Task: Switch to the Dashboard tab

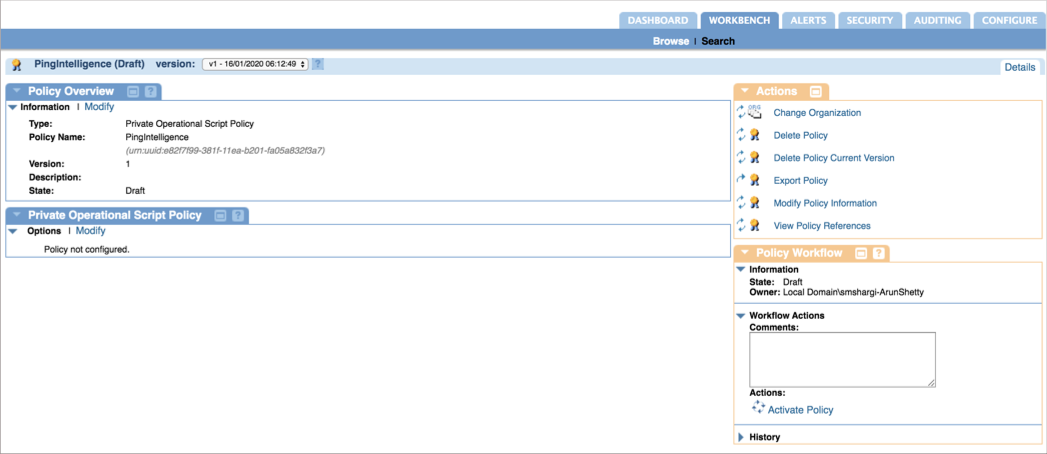Action: coord(657,20)
